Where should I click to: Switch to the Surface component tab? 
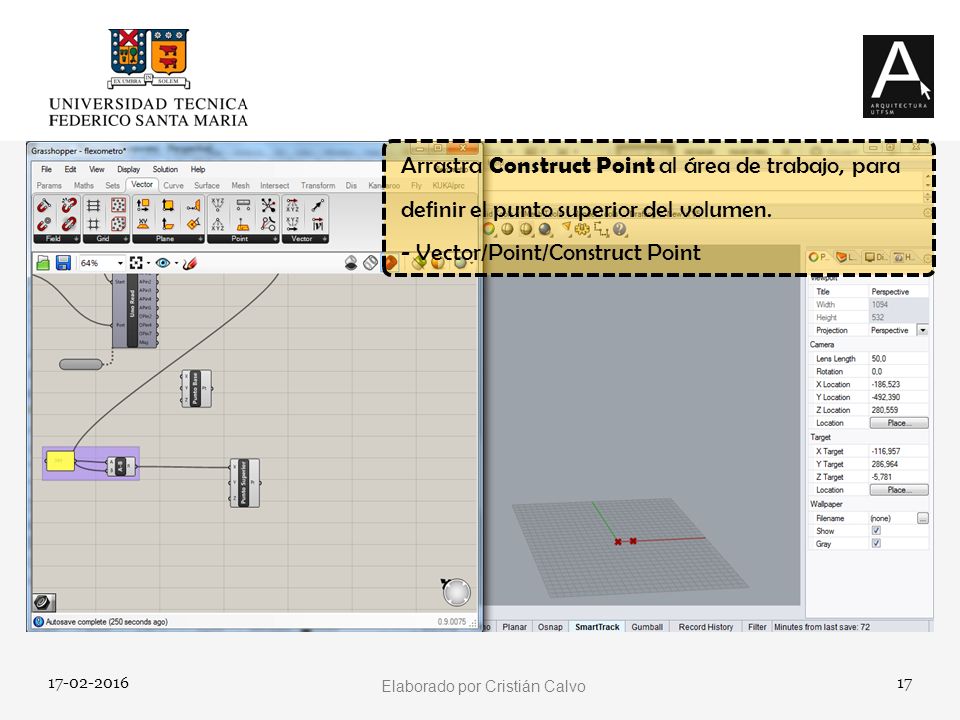207,186
